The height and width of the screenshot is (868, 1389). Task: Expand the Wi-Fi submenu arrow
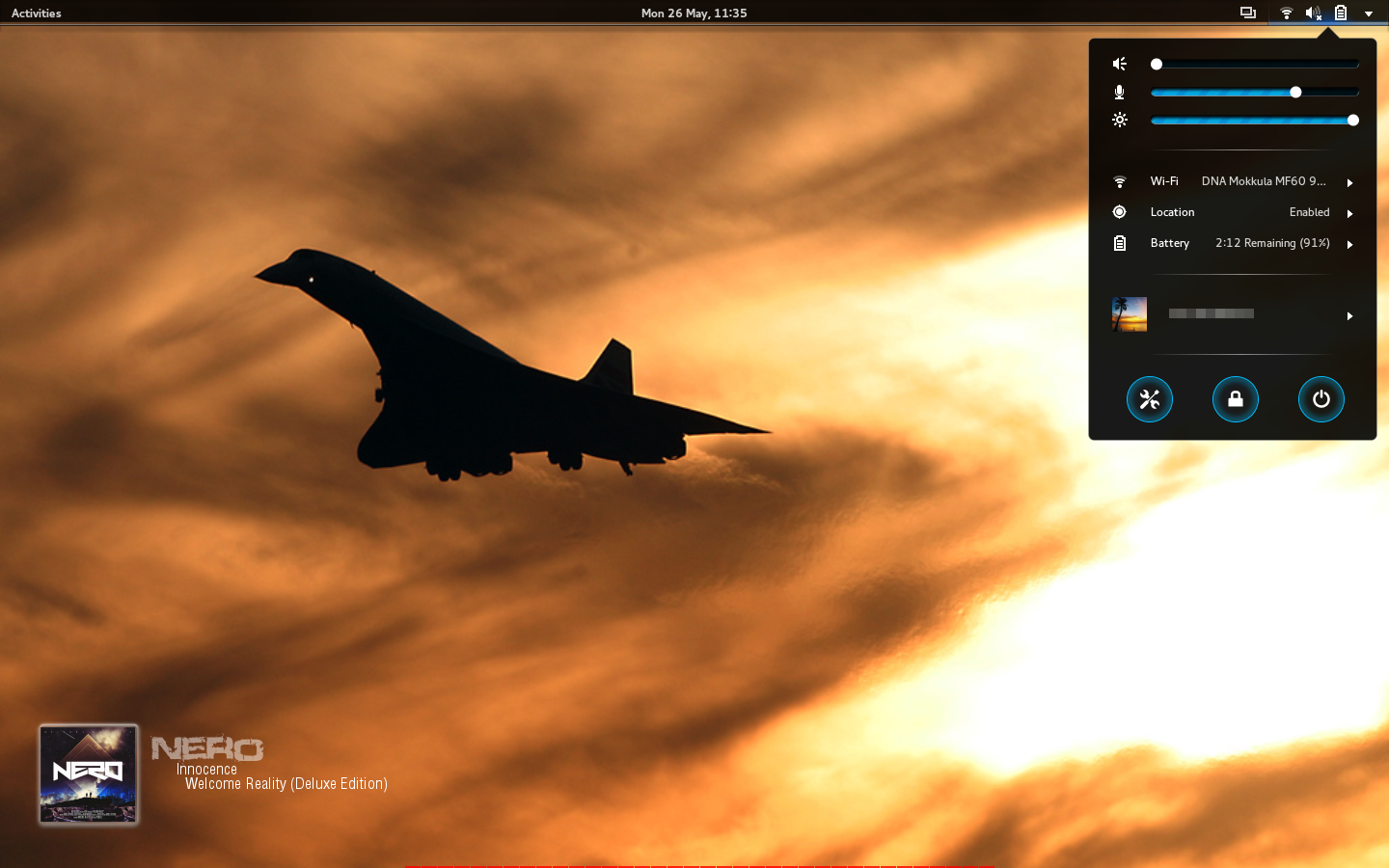pos(1350,182)
